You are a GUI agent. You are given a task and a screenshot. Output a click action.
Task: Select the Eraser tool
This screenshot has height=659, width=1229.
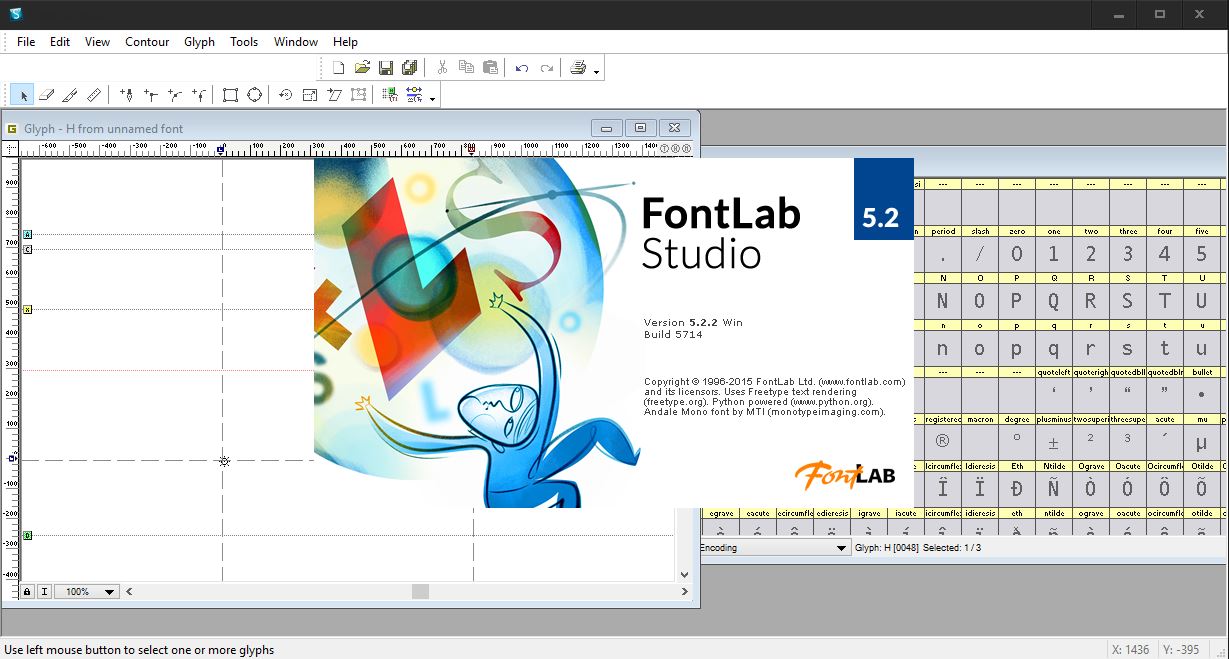point(46,95)
